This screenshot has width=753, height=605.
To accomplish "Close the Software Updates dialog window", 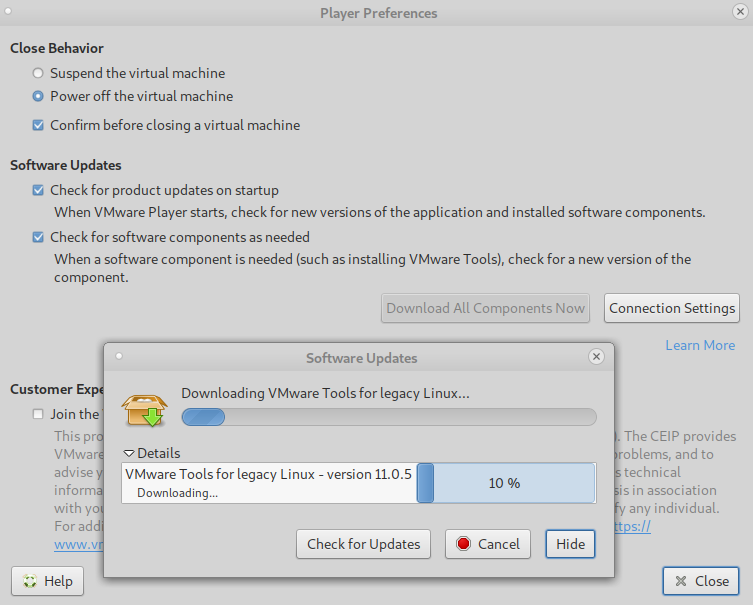I will 596,357.
